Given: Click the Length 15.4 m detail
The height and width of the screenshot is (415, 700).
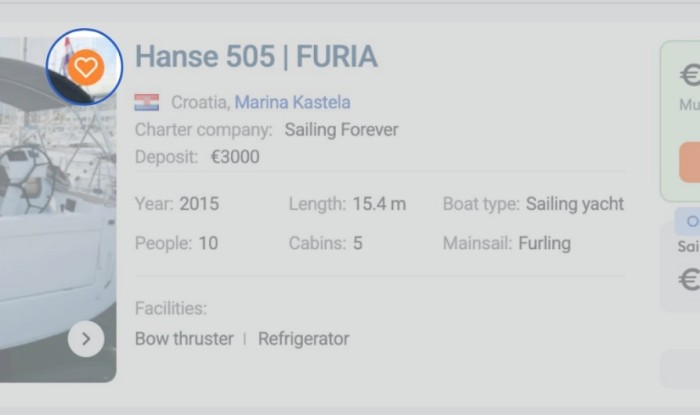Looking at the screenshot, I should pyautogui.click(x=379, y=204).
